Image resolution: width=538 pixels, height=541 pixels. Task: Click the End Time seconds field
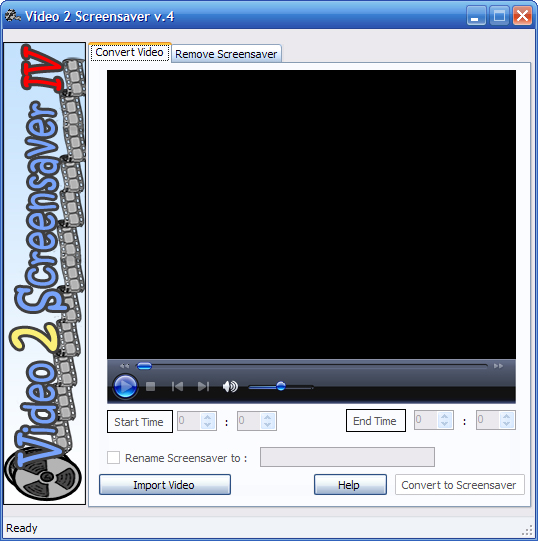[488, 420]
